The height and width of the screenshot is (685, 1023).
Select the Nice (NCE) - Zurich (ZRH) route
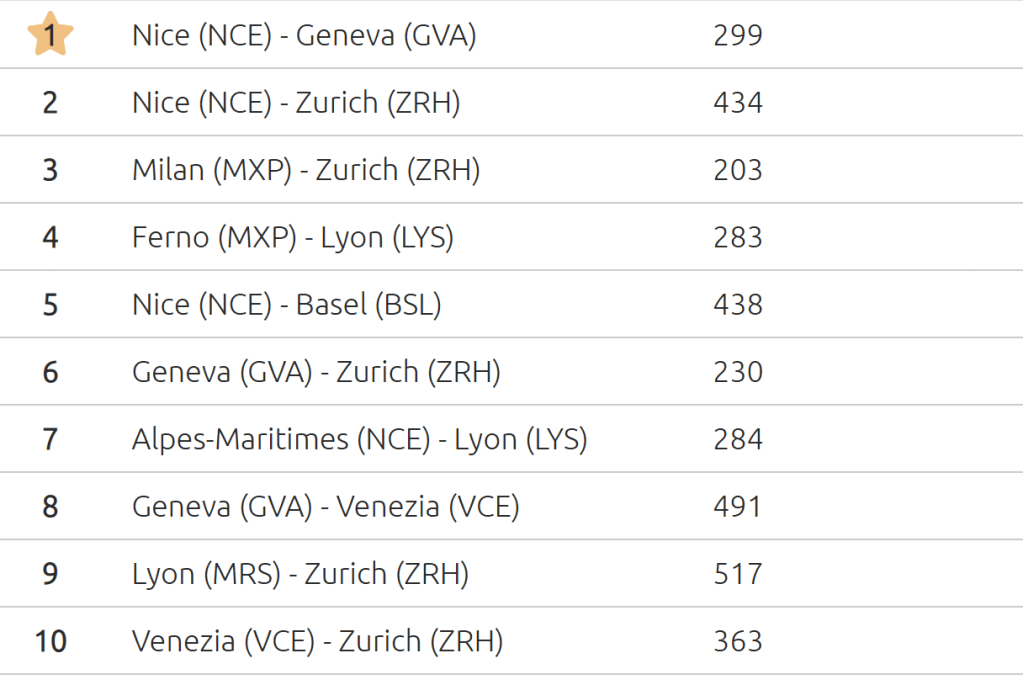[296, 103]
